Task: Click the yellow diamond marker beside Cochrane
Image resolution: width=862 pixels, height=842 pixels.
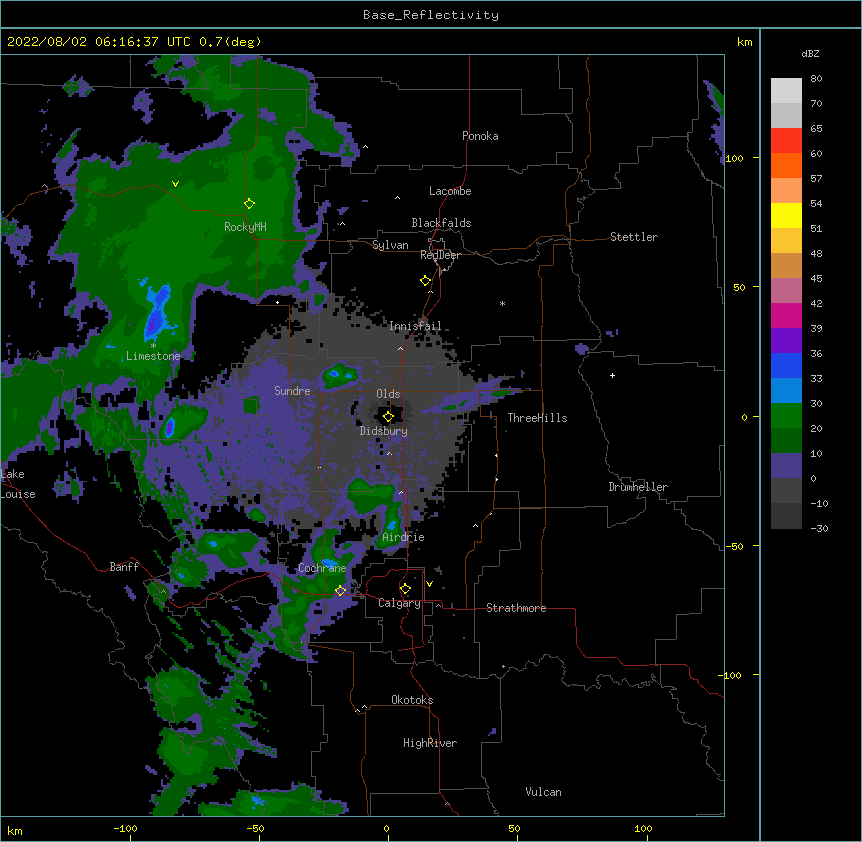Action: [340, 590]
